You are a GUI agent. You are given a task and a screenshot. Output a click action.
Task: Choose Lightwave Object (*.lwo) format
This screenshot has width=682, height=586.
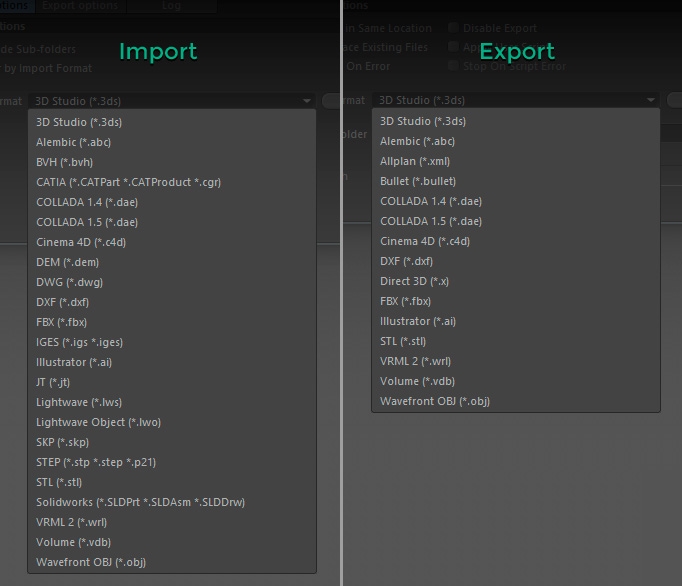(x=172, y=422)
